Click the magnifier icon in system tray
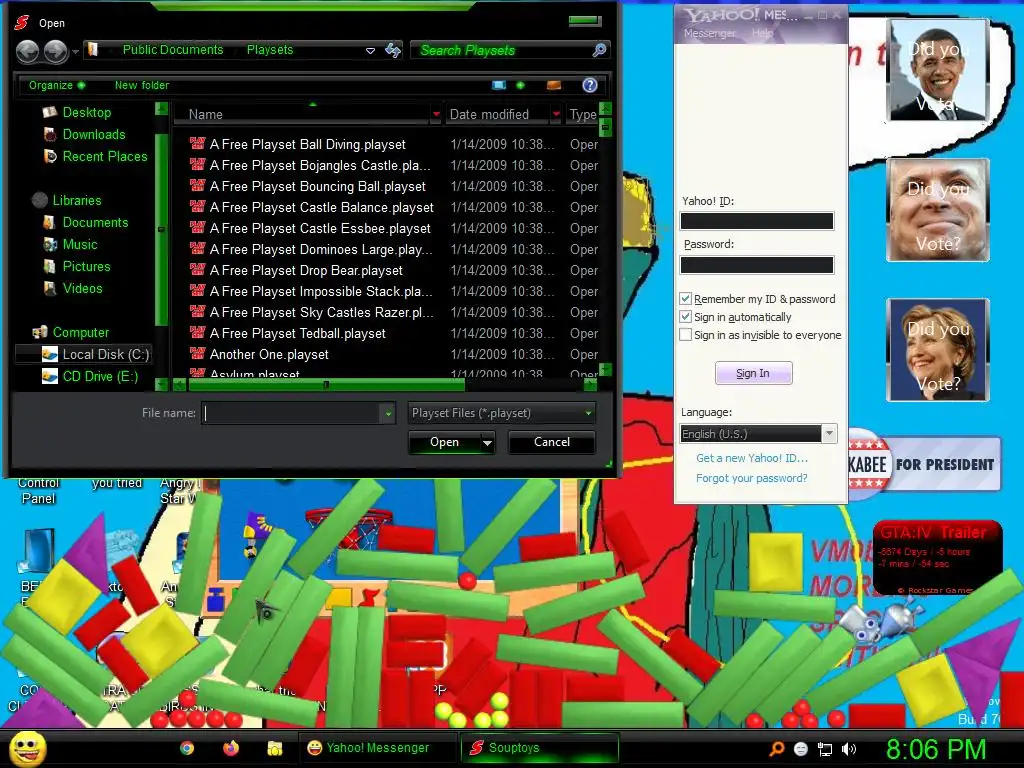 click(x=776, y=749)
